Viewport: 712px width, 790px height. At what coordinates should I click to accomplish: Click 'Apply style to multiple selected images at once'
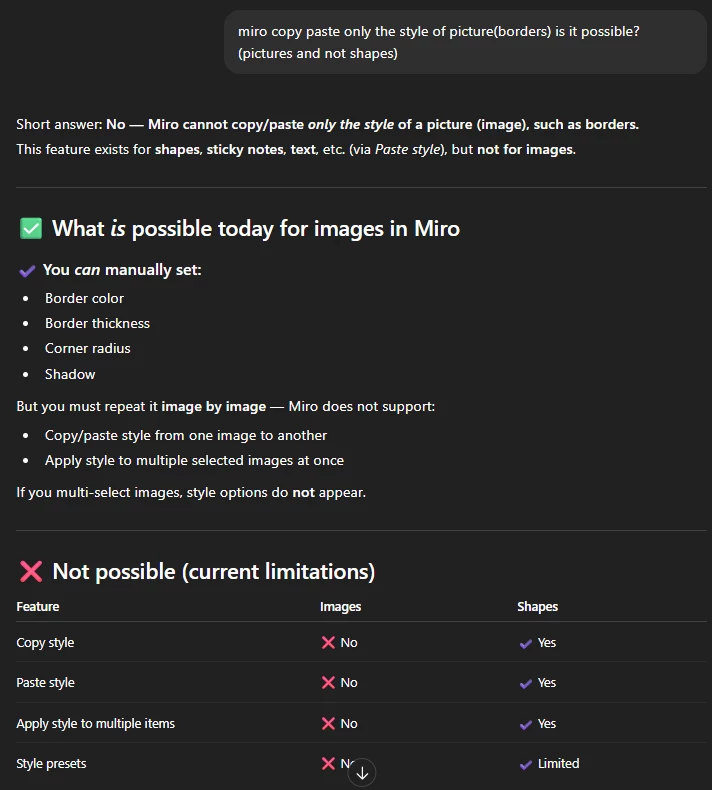[195, 460]
